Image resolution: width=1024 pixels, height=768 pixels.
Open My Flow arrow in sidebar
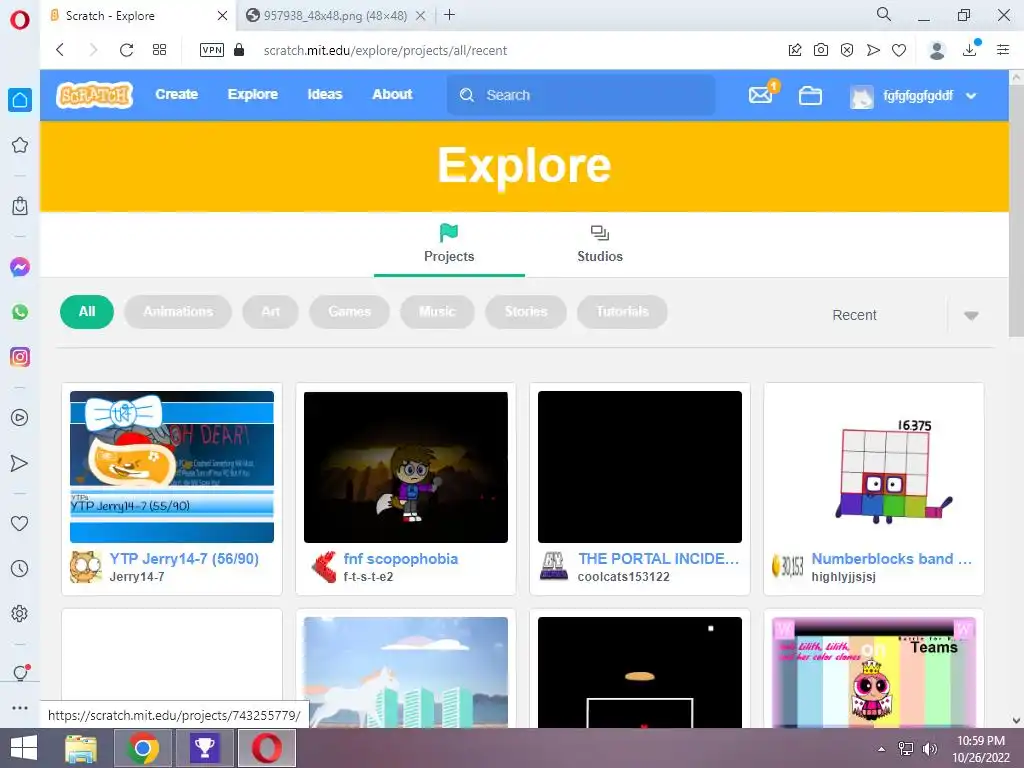20,463
